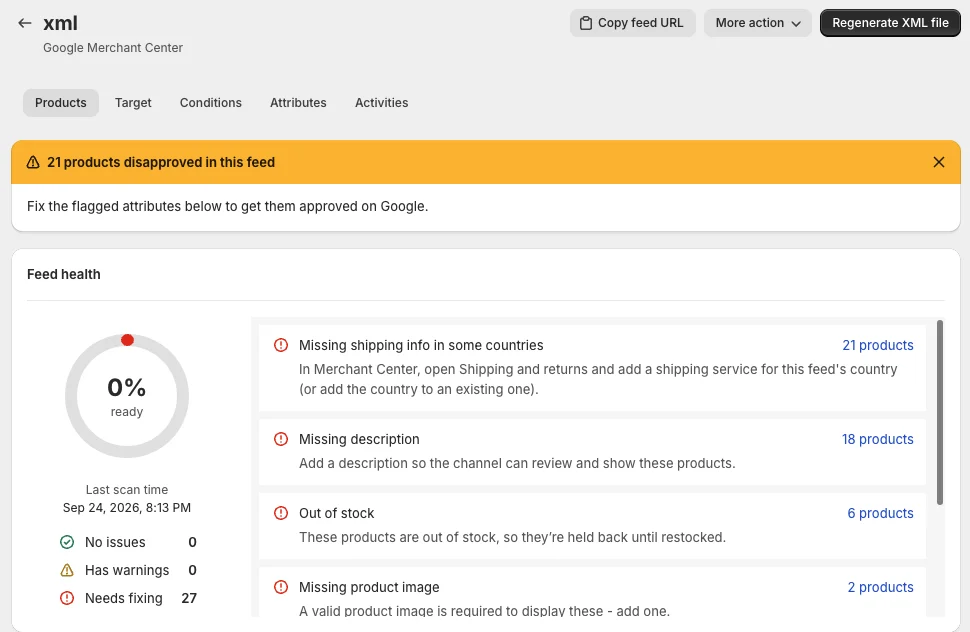Click the Needs fixing count 27
The width and height of the screenshot is (970, 632).
pos(189,598)
